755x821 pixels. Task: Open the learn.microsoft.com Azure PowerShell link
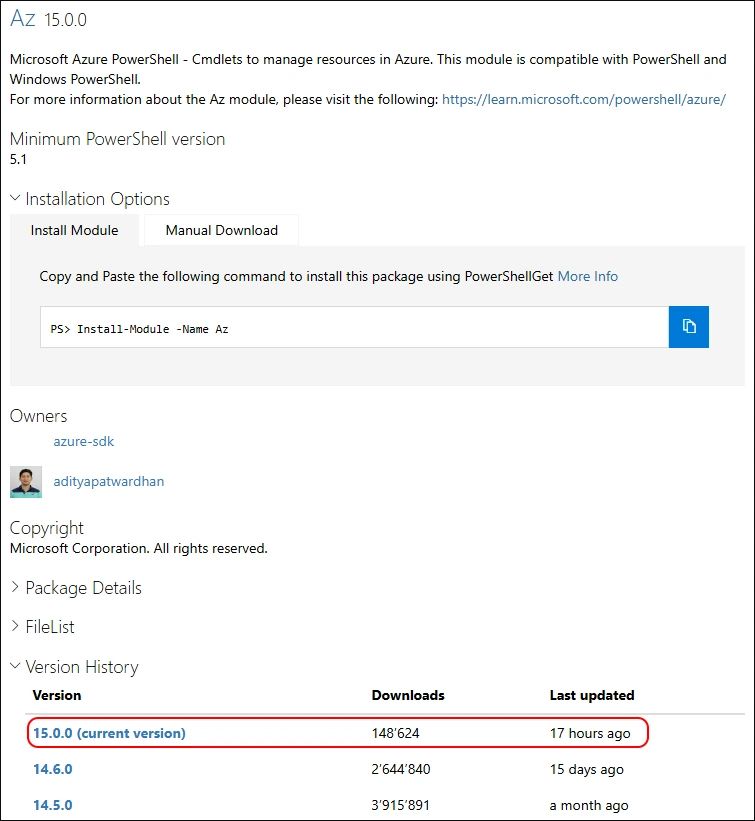click(x=583, y=100)
